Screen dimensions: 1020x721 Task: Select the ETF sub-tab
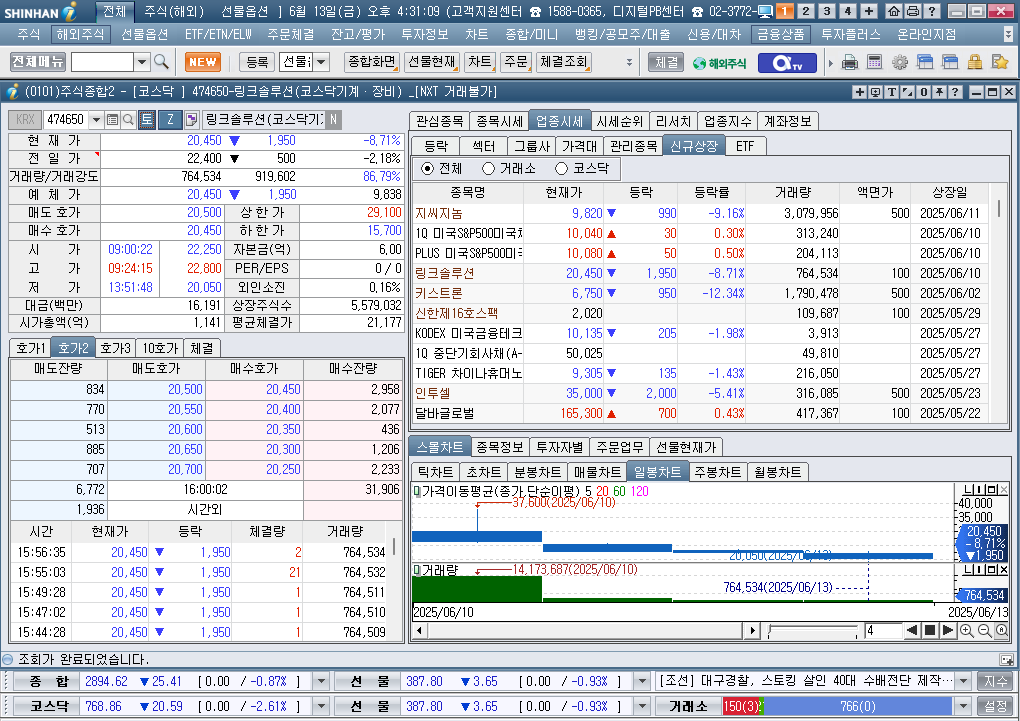coord(745,146)
